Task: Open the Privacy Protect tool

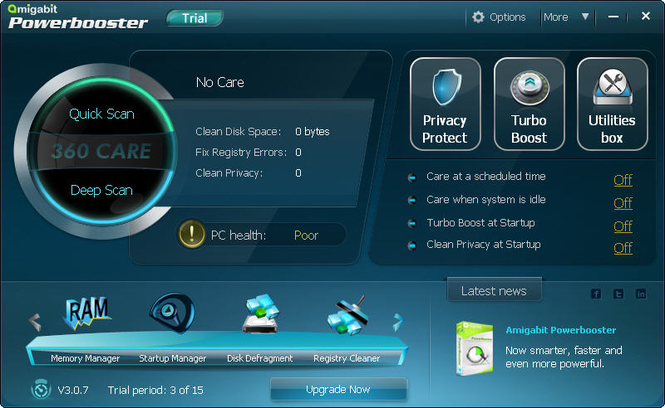Action: tap(445, 104)
